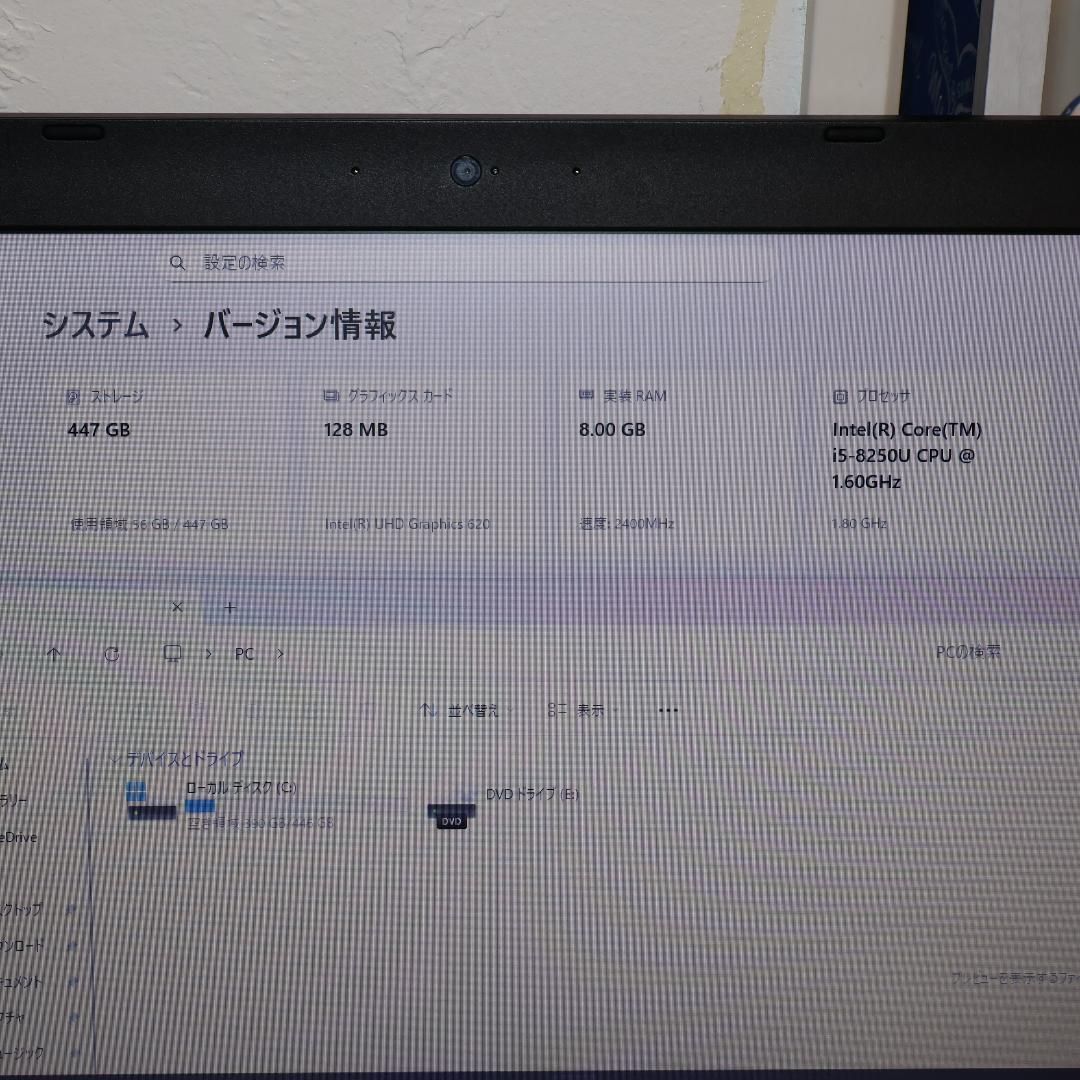Open a new tab with the plus button

tap(231, 608)
